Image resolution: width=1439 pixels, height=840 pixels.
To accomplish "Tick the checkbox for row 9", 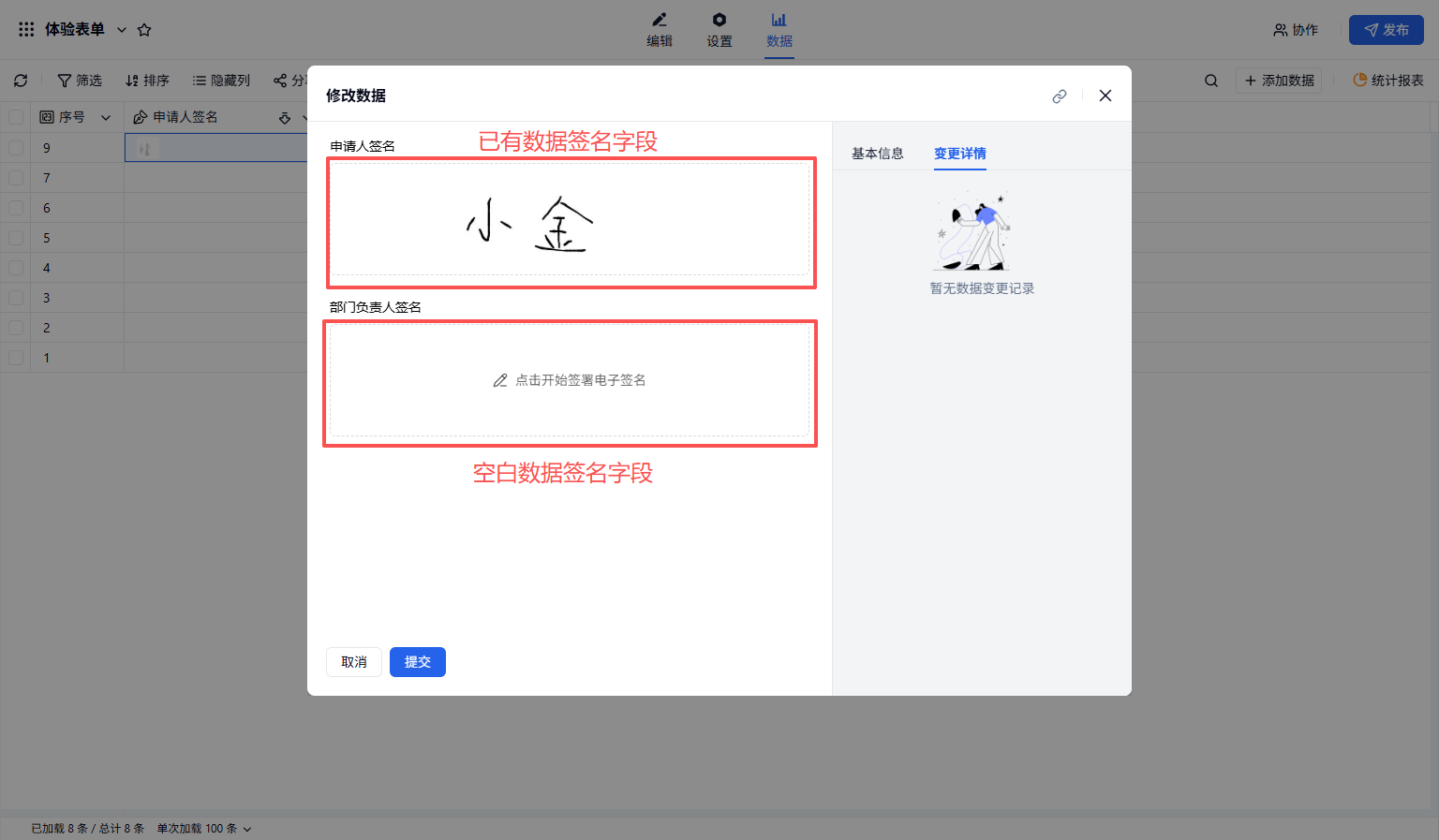I will click(x=16, y=148).
